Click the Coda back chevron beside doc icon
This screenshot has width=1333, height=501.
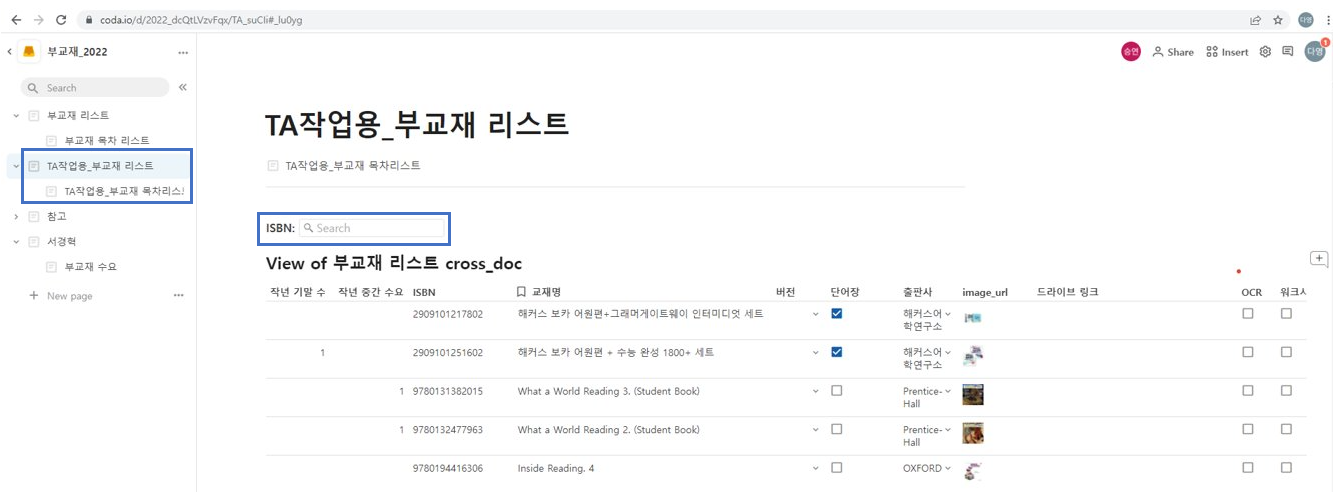click(x=9, y=52)
